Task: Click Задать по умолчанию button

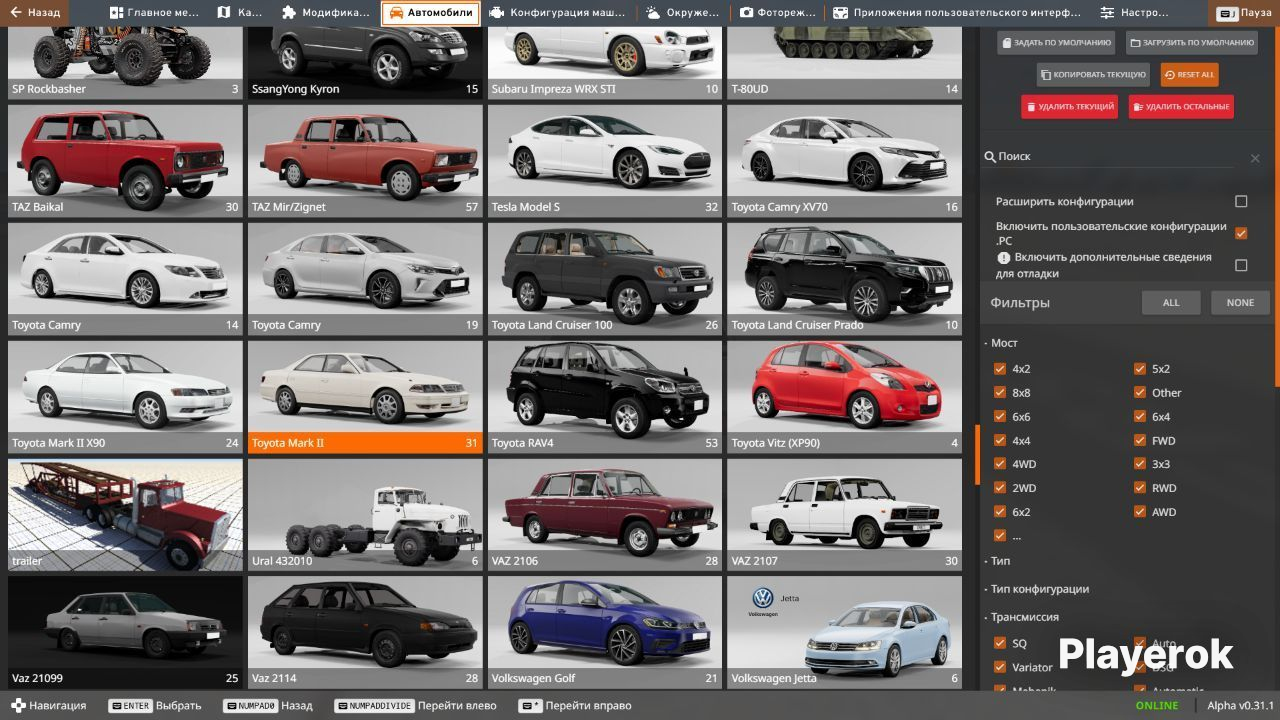Action: 1055,43
